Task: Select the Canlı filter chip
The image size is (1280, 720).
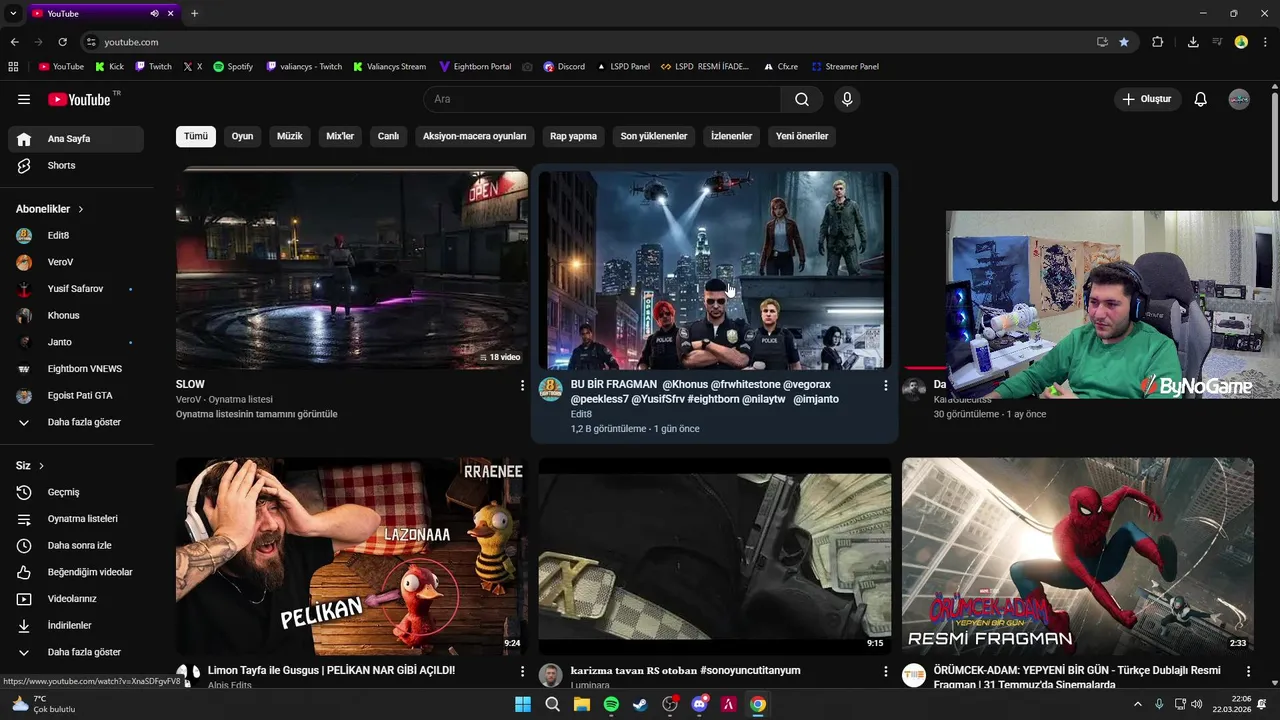Action: [388, 136]
